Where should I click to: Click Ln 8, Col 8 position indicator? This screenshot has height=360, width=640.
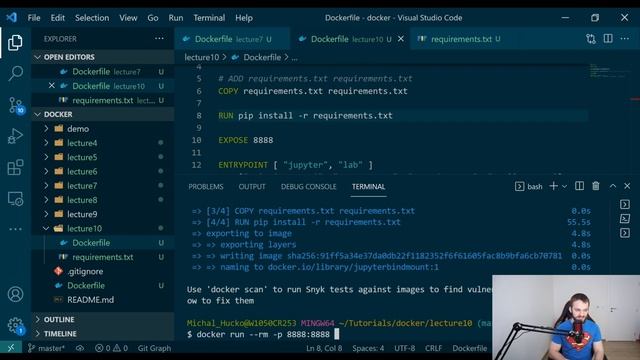click(x=324, y=348)
